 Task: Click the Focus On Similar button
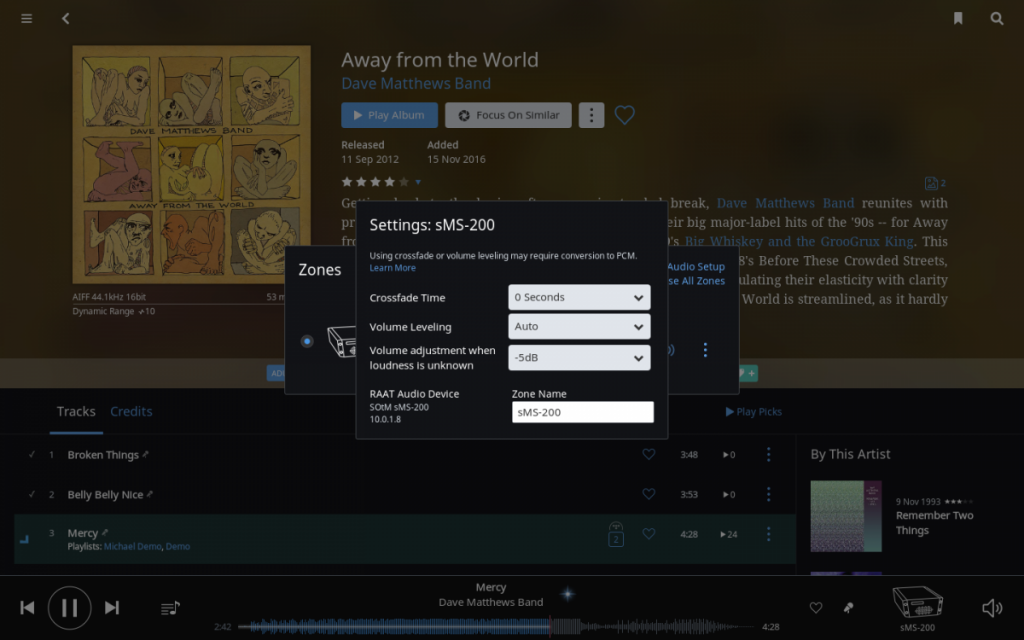coord(508,115)
